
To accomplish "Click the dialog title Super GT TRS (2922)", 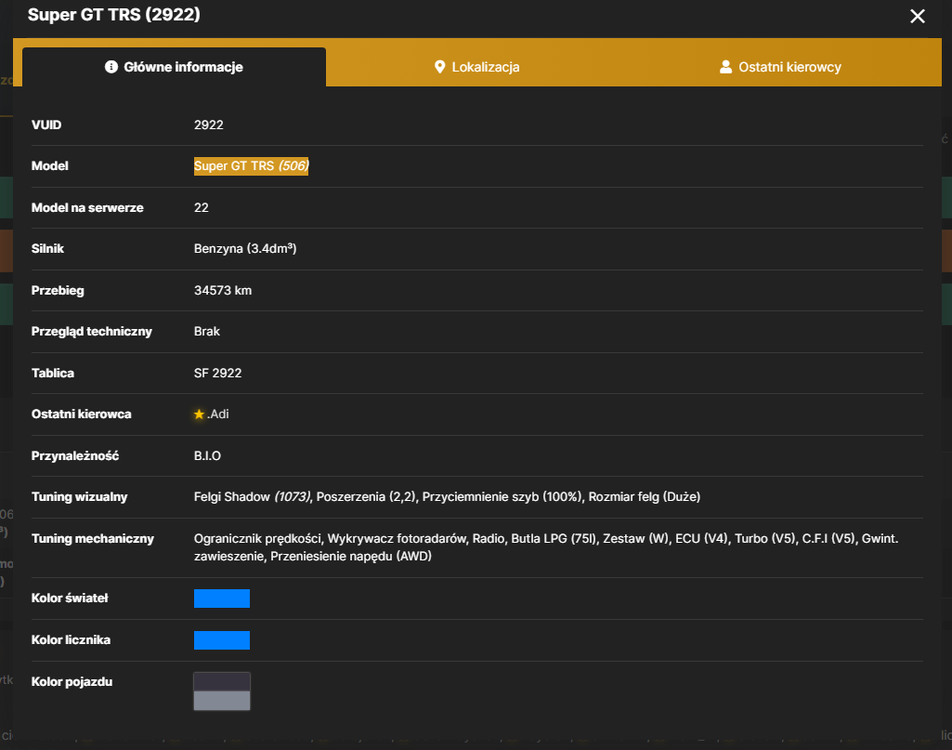I will pyautogui.click(x=114, y=15).
